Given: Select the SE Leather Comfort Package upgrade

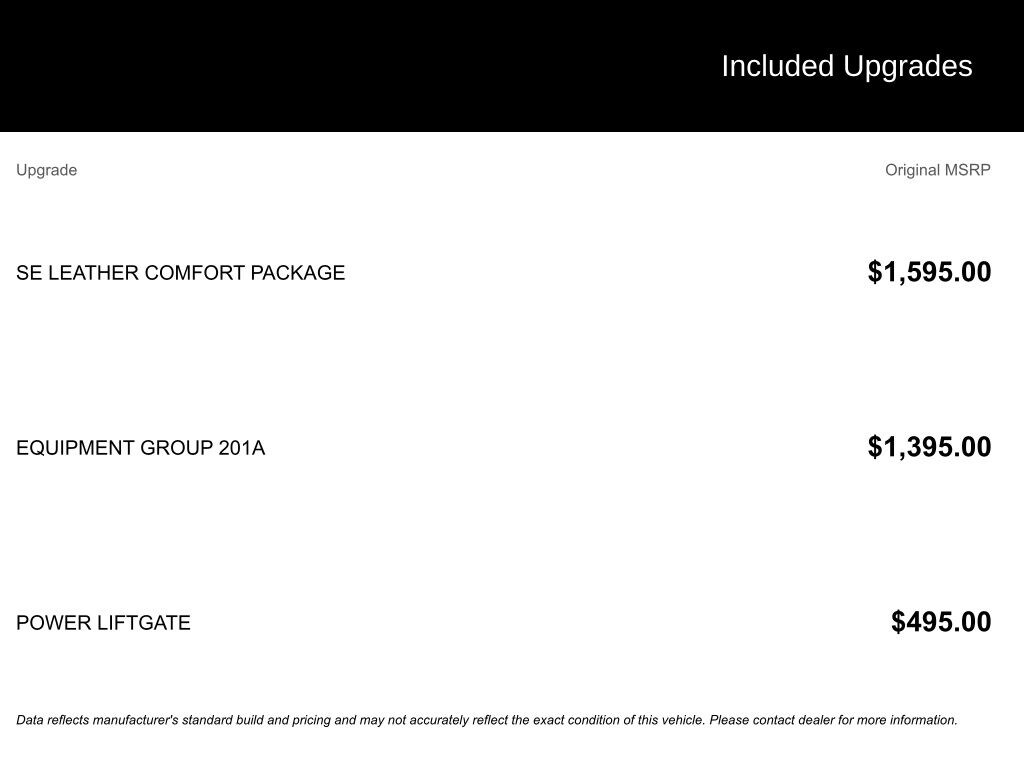Looking at the screenshot, I should tap(180, 273).
